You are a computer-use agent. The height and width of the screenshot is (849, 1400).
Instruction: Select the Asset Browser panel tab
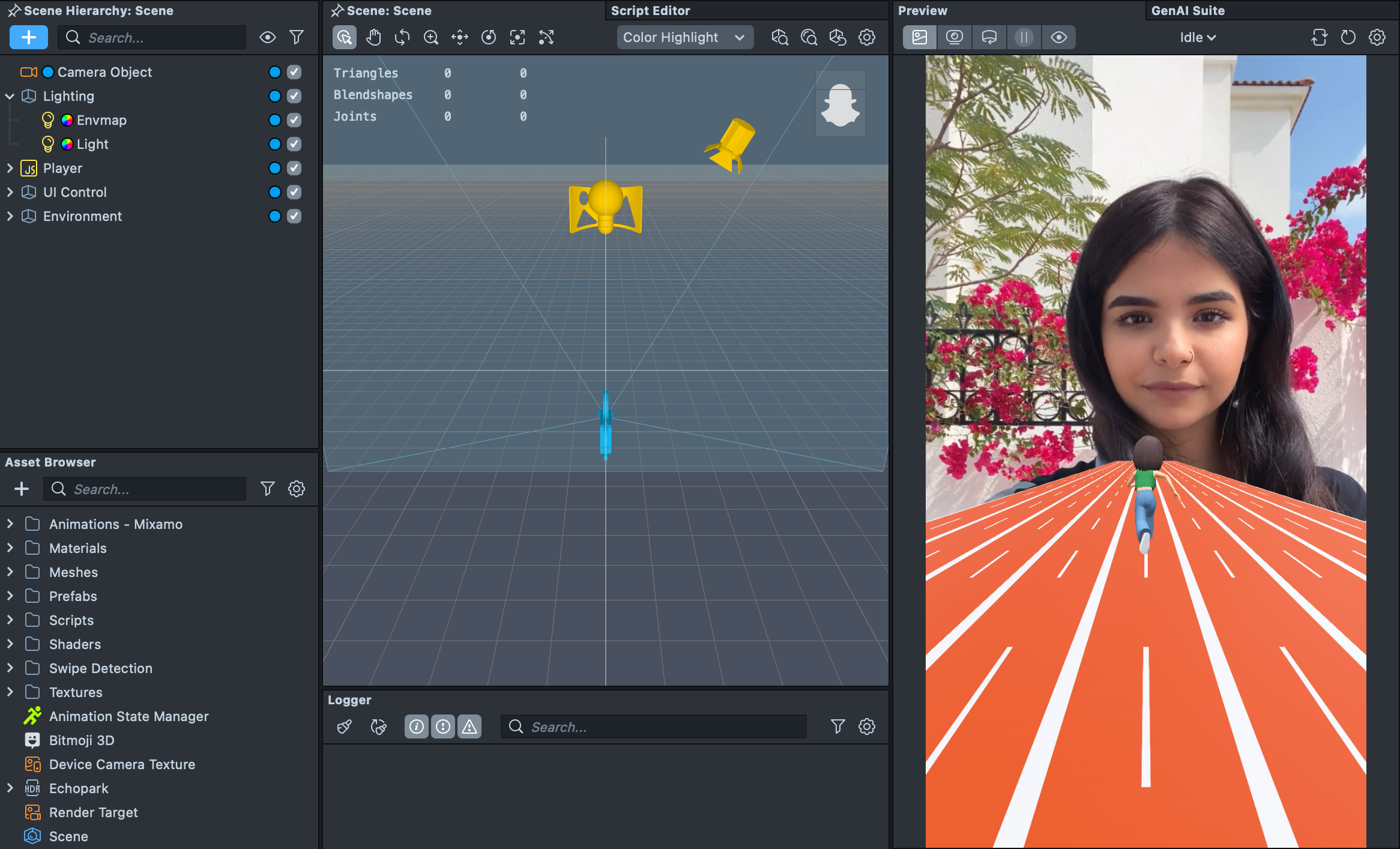[50, 462]
